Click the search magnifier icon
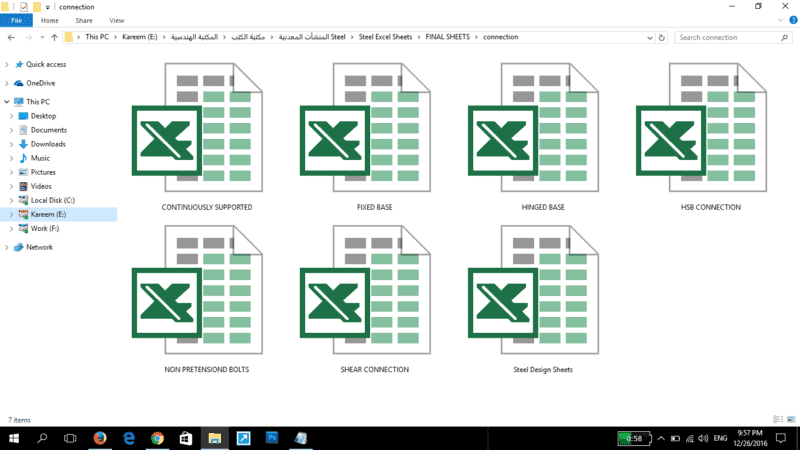 (784, 37)
